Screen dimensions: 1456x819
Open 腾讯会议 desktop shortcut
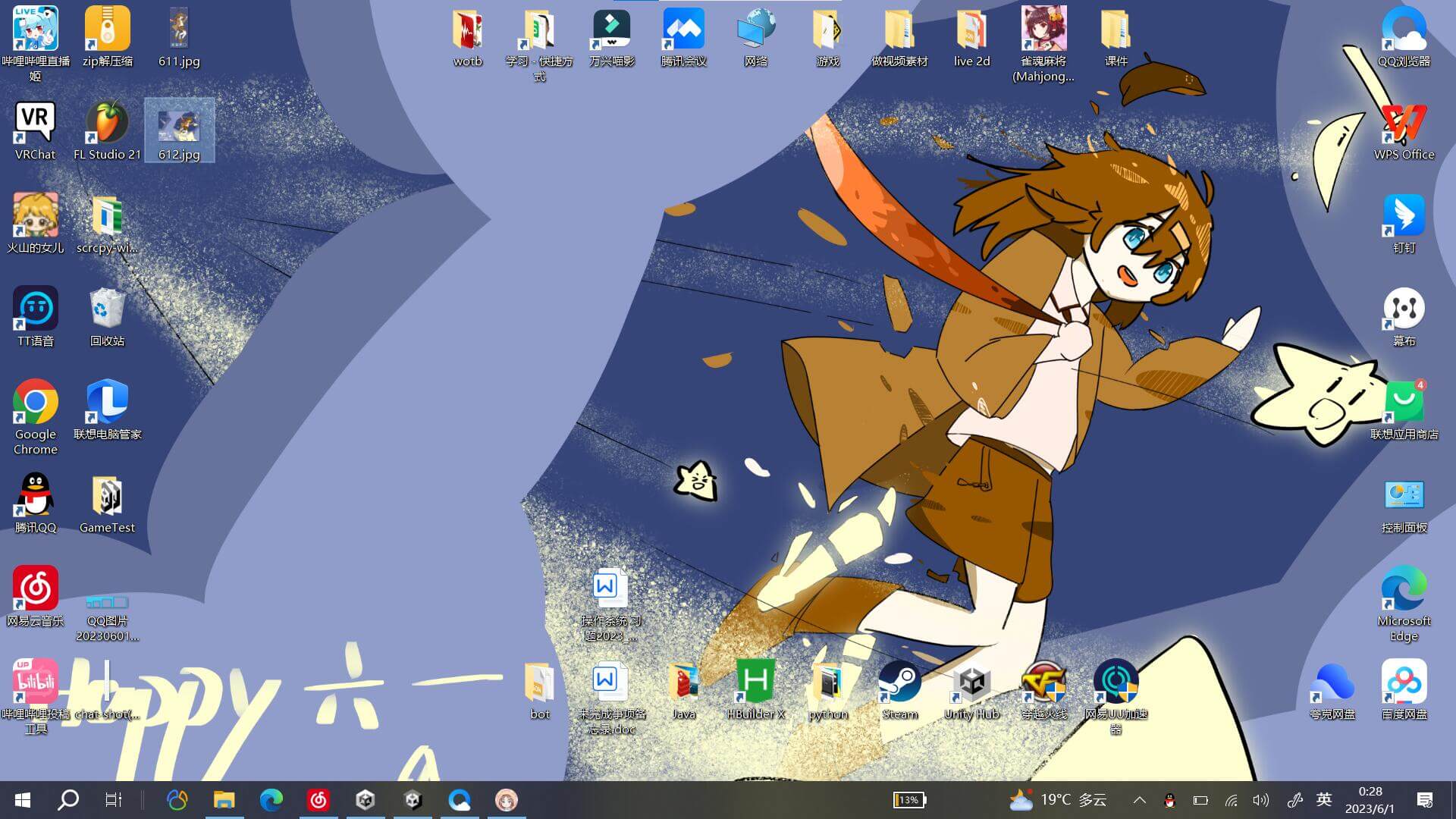coord(683,38)
